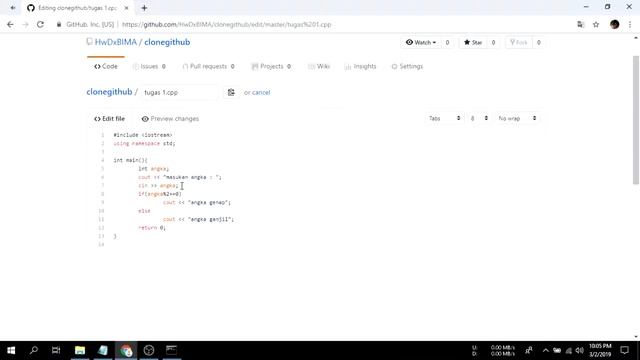This screenshot has height=360, width=640.
Task: Open Windows taskbar search
Action: point(34,350)
